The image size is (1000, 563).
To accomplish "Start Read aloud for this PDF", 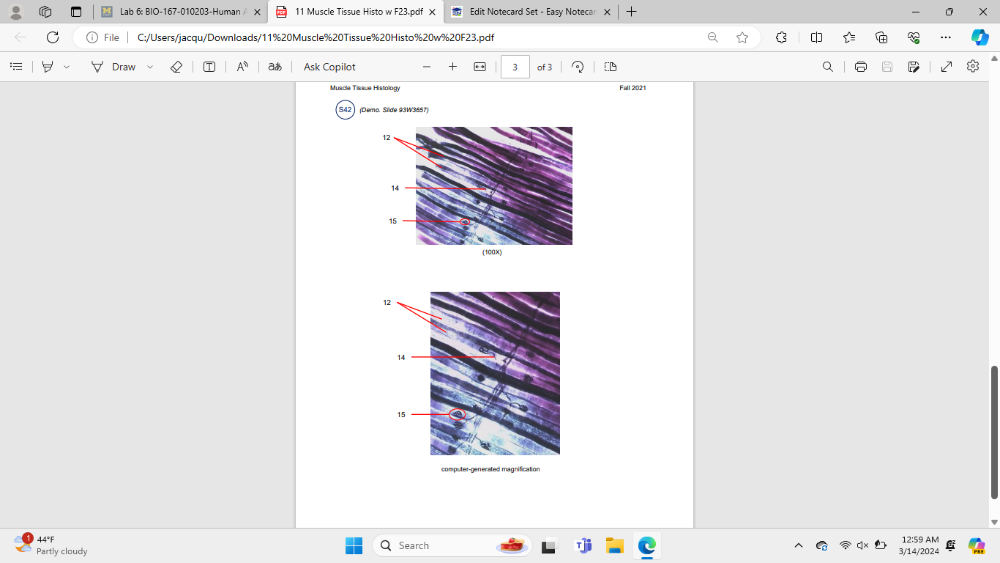I will (x=242, y=67).
